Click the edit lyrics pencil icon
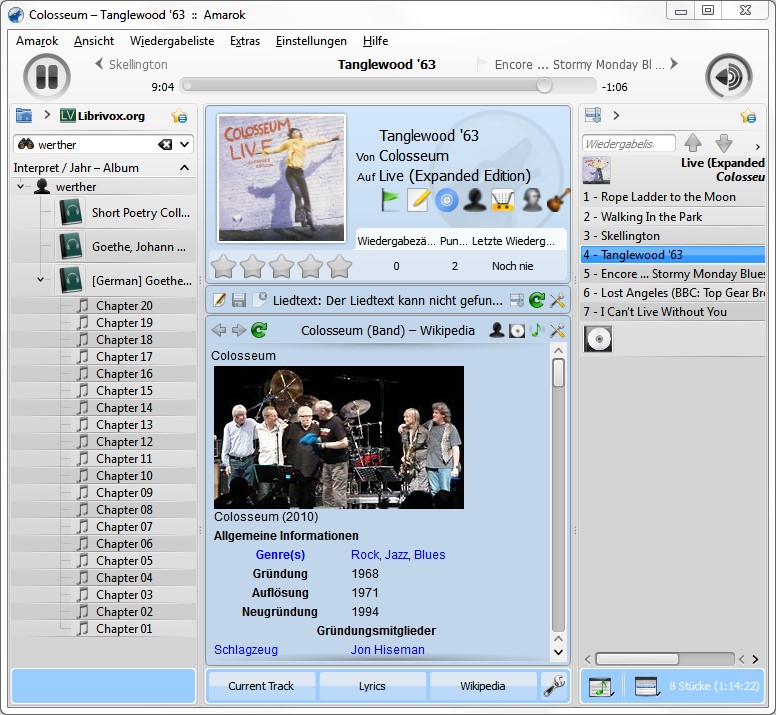This screenshot has height=715, width=776. pos(219,300)
